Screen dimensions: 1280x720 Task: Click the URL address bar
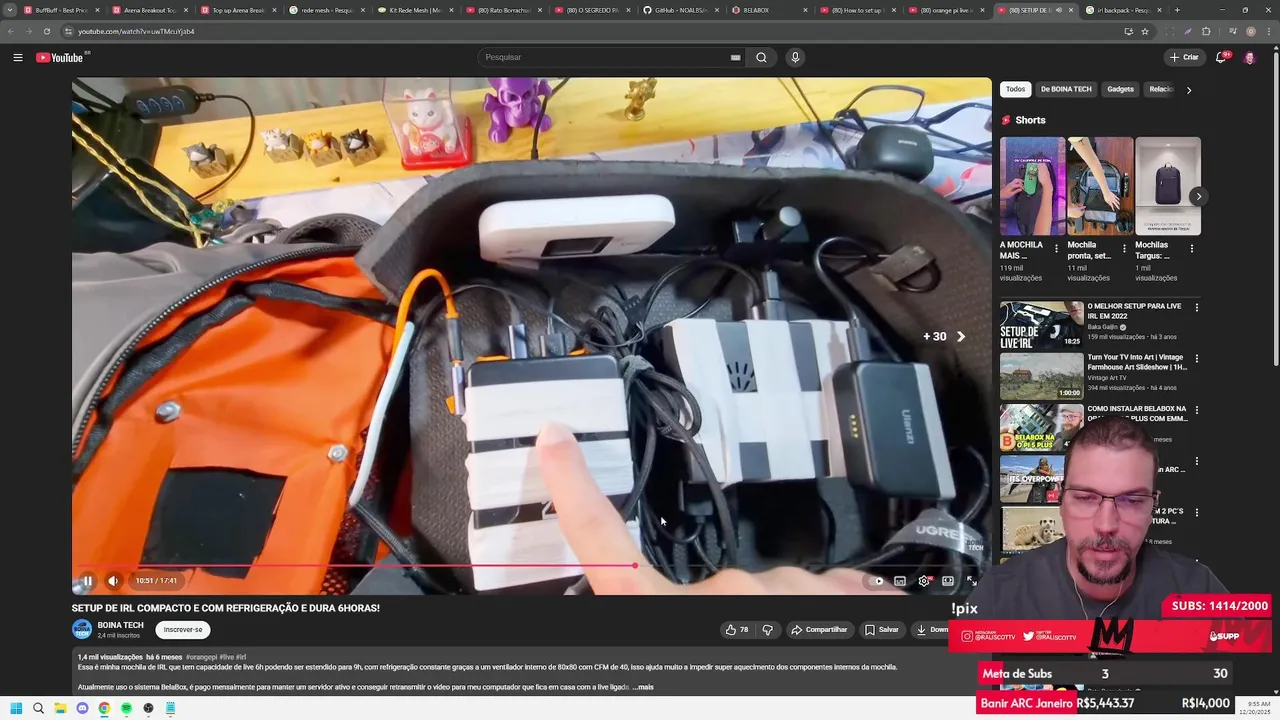pos(590,31)
